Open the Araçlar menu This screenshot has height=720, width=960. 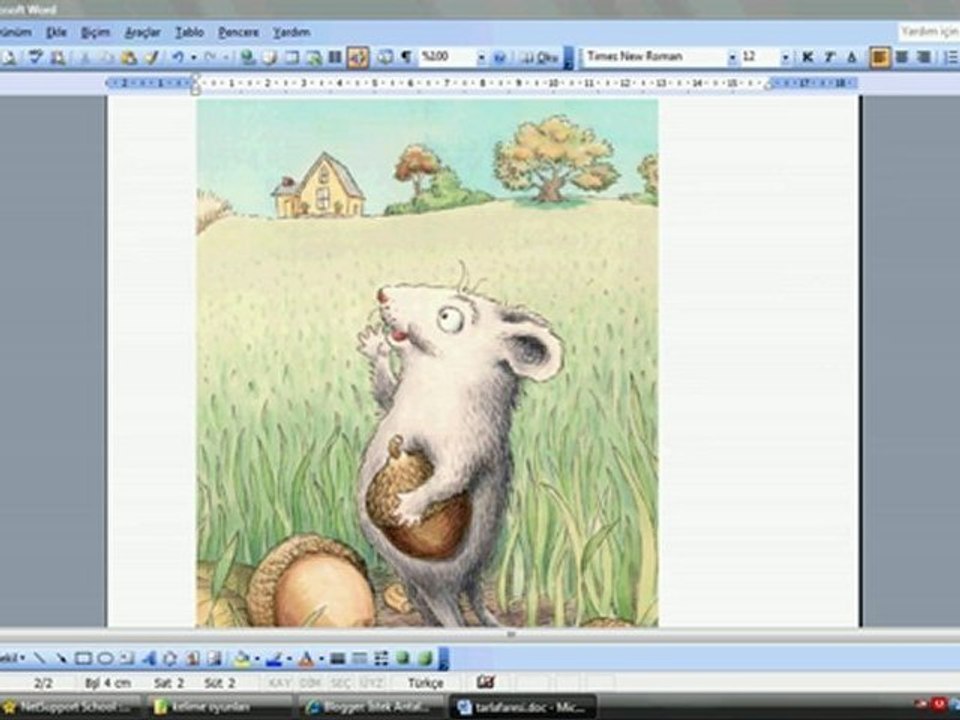tap(143, 32)
